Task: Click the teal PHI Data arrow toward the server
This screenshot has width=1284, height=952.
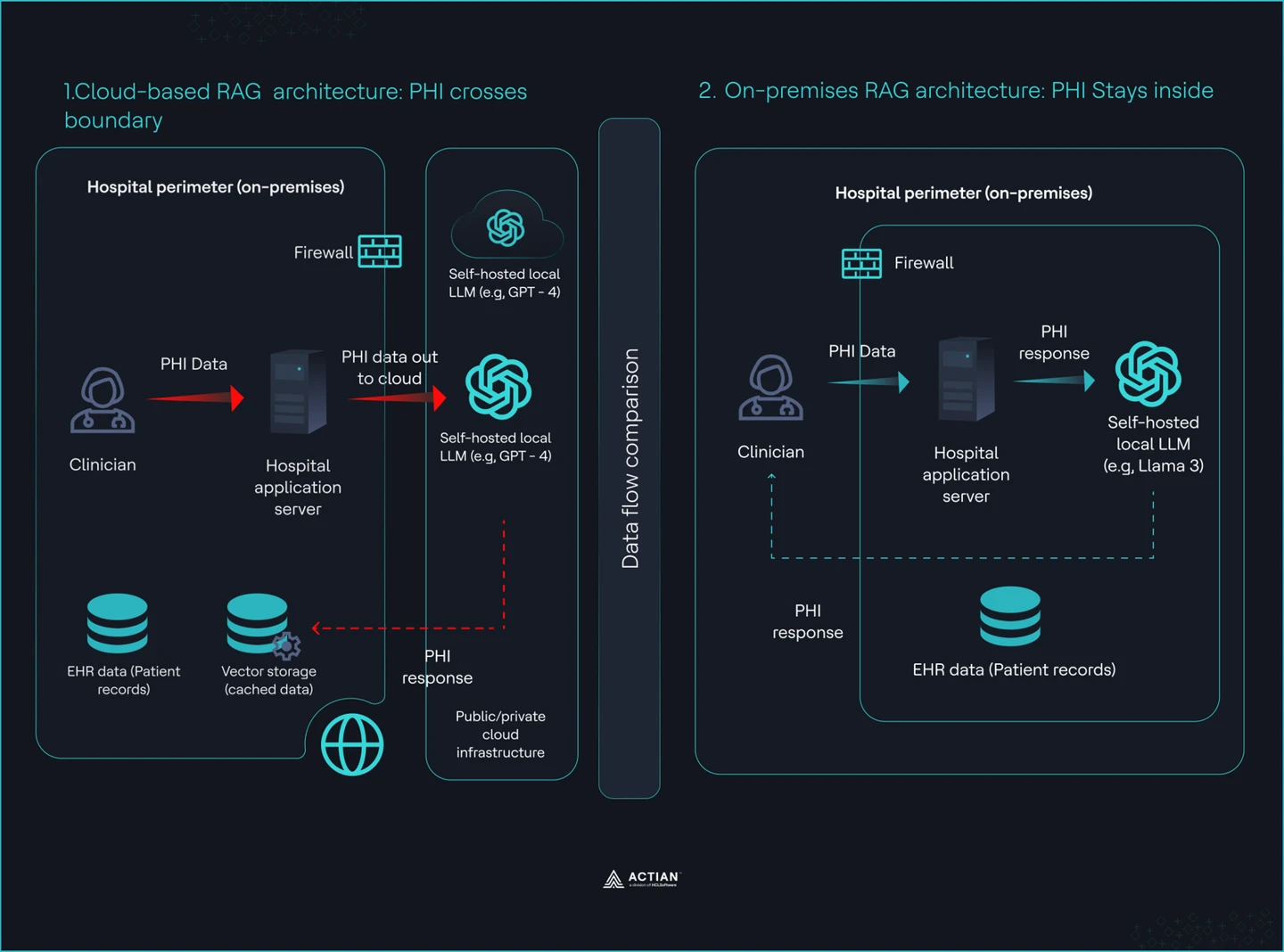Action: pos(869,381)
